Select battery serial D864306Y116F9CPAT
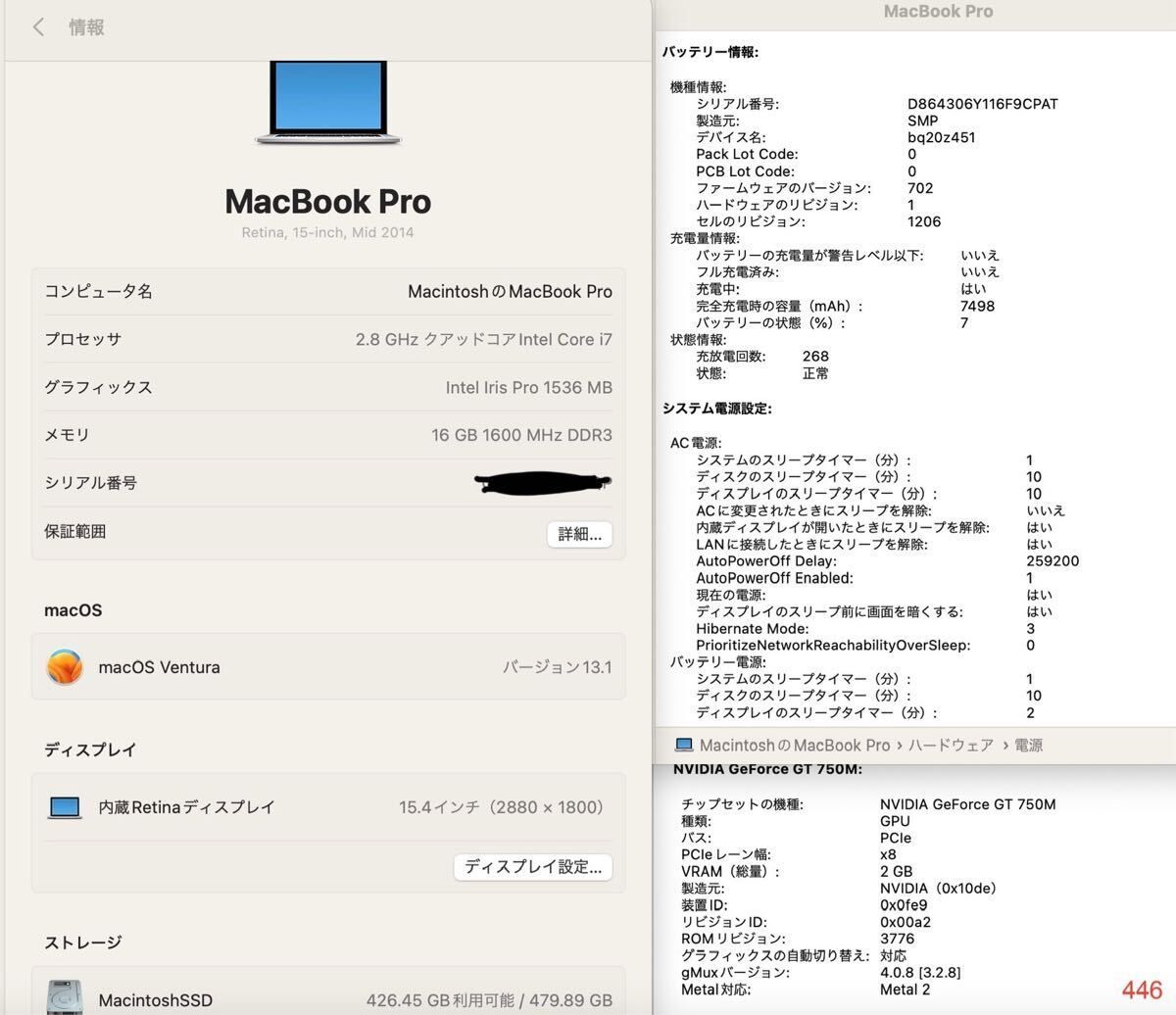 pyautogui.click(x=983, y=104)
